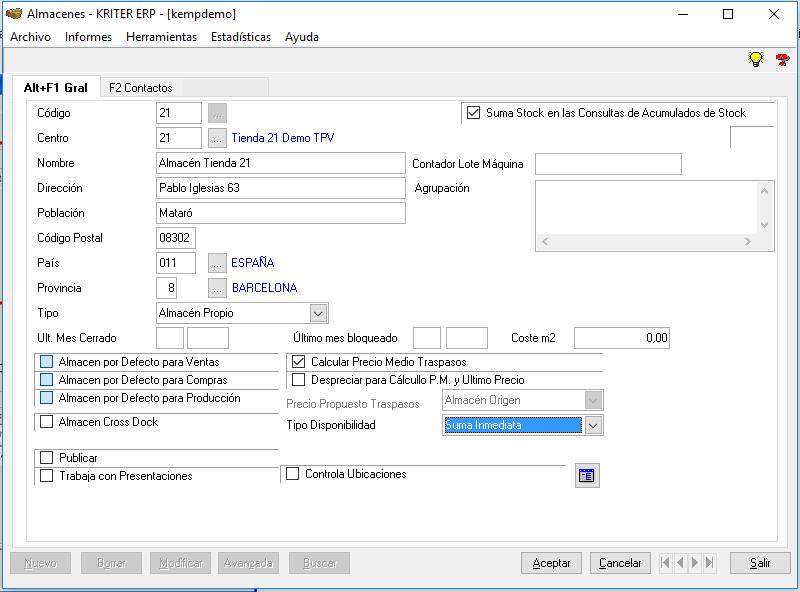Expand the Tipo dropdown showing Almacén Propio

318,313
